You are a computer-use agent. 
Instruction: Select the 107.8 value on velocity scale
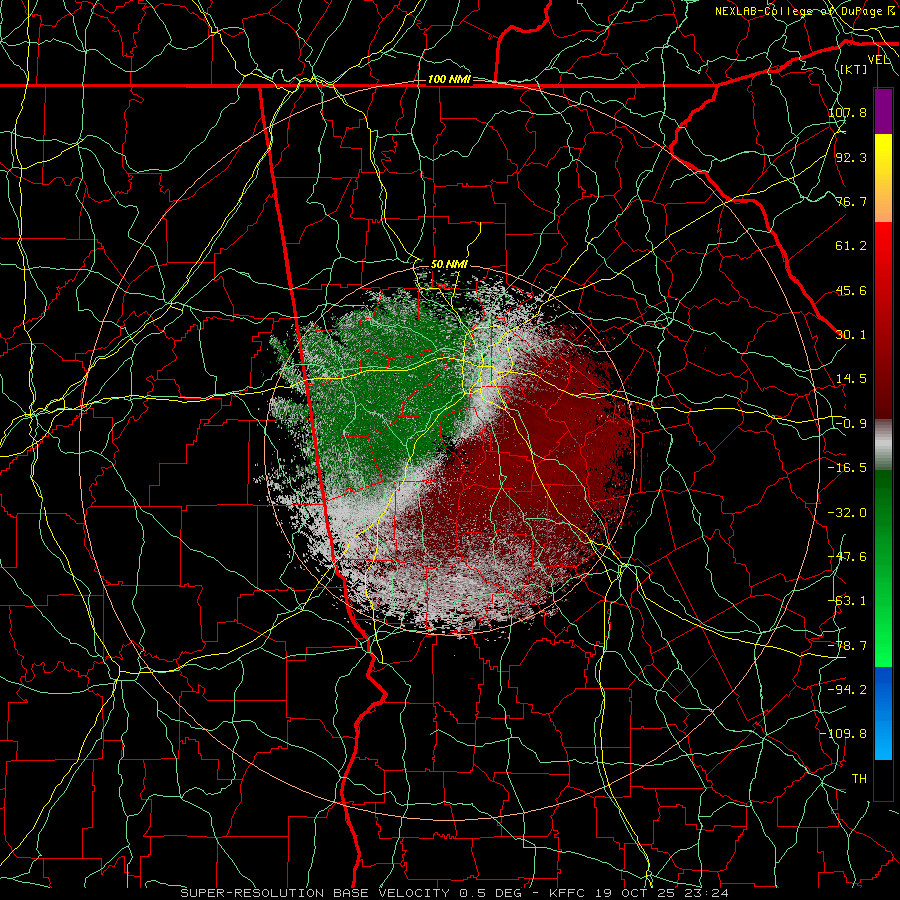point(847,112)
